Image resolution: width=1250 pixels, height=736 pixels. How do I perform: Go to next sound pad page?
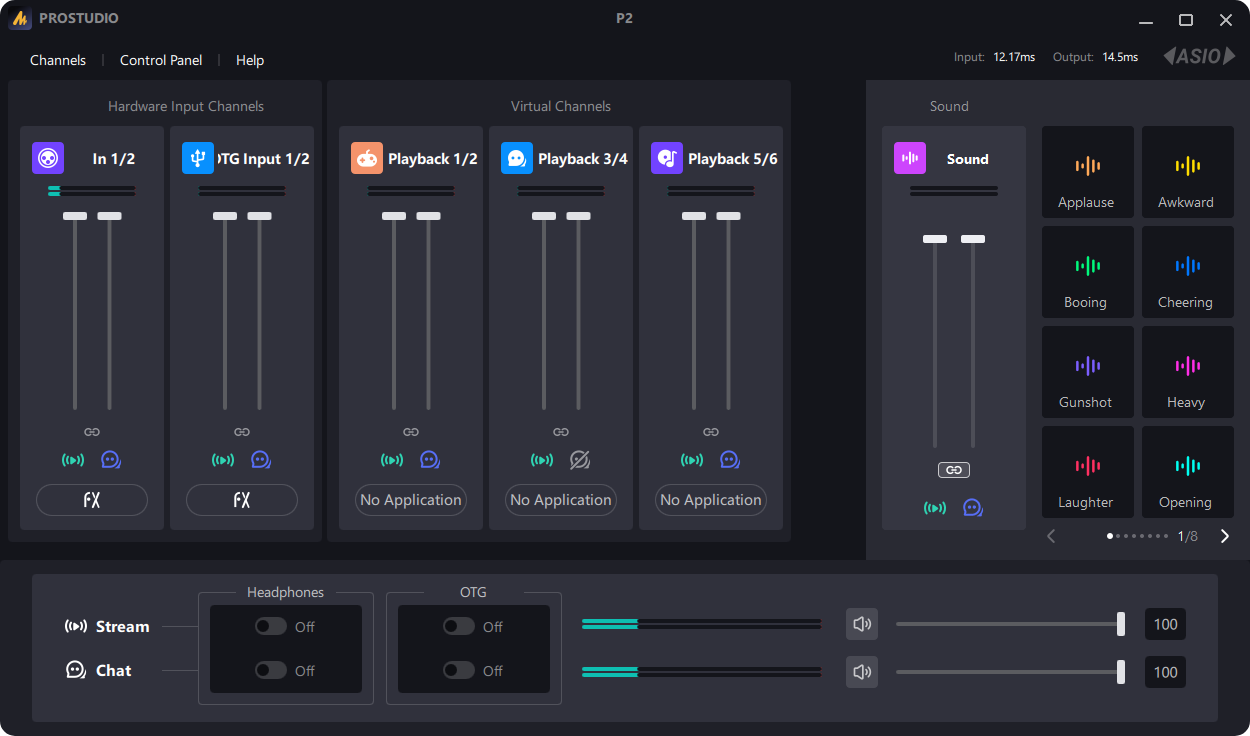pos(1225,536)
